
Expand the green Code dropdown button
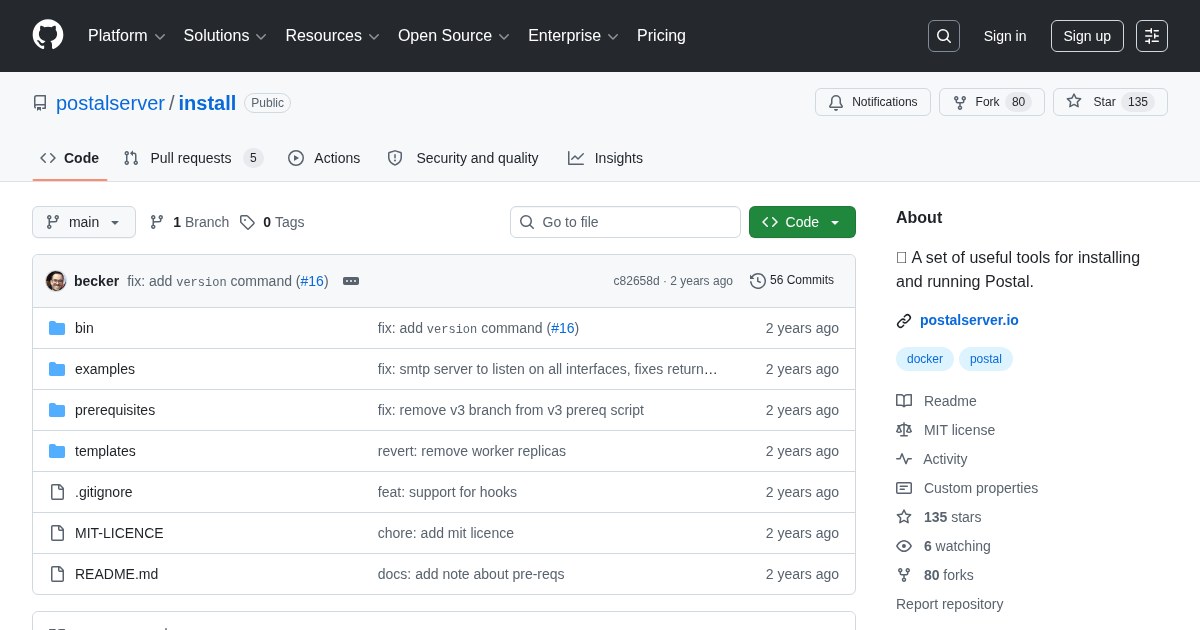pos(802,222)
